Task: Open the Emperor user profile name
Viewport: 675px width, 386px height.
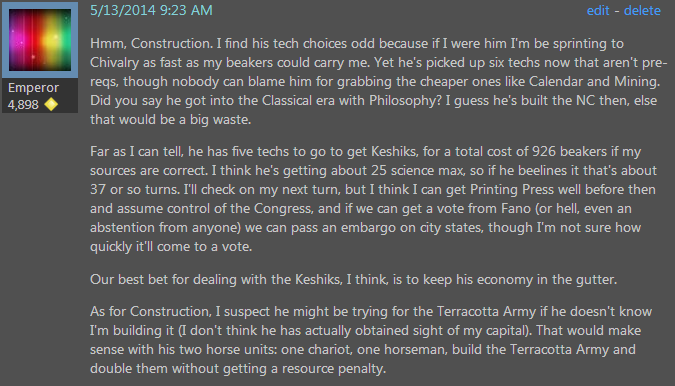Action: (x=33, y=88)
